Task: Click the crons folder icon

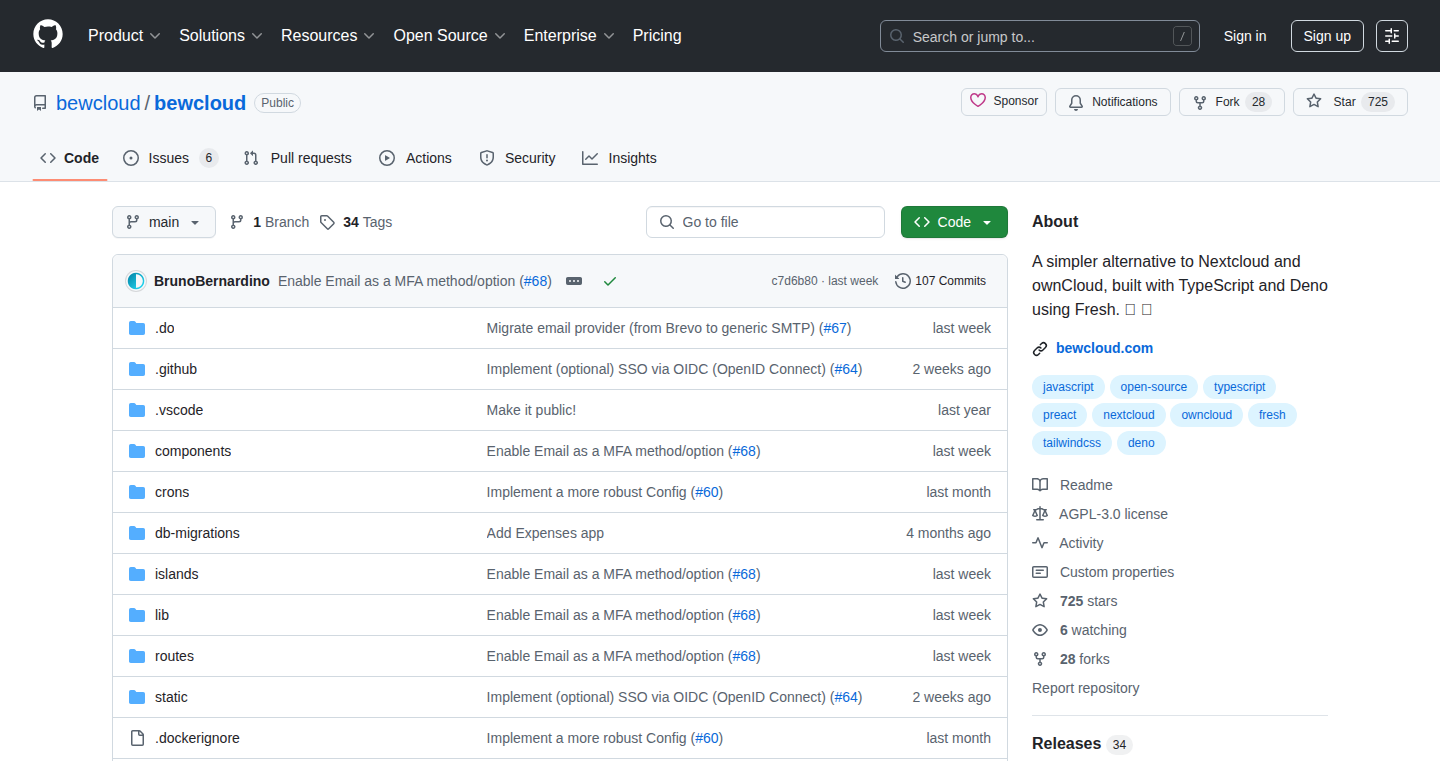Action: tap(137, 492)
